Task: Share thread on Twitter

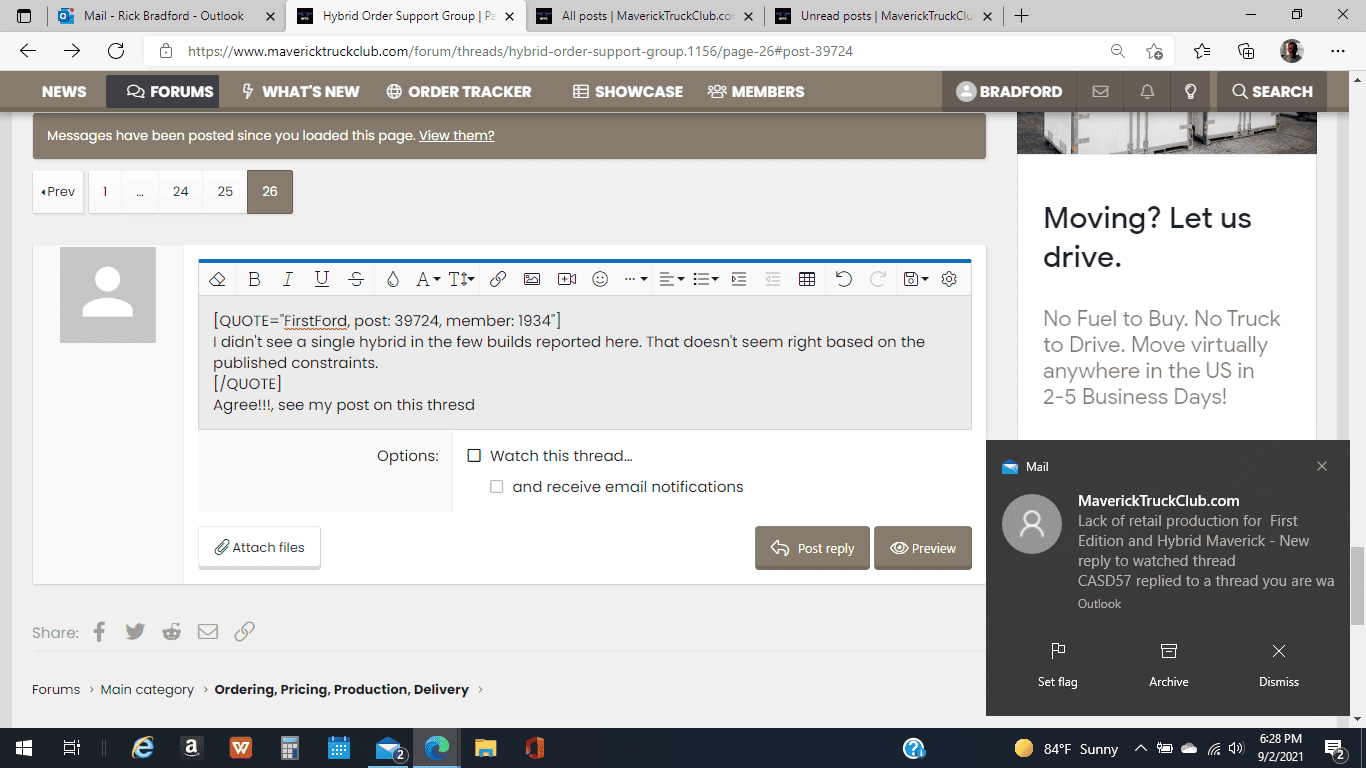Action: pos(135,632)
